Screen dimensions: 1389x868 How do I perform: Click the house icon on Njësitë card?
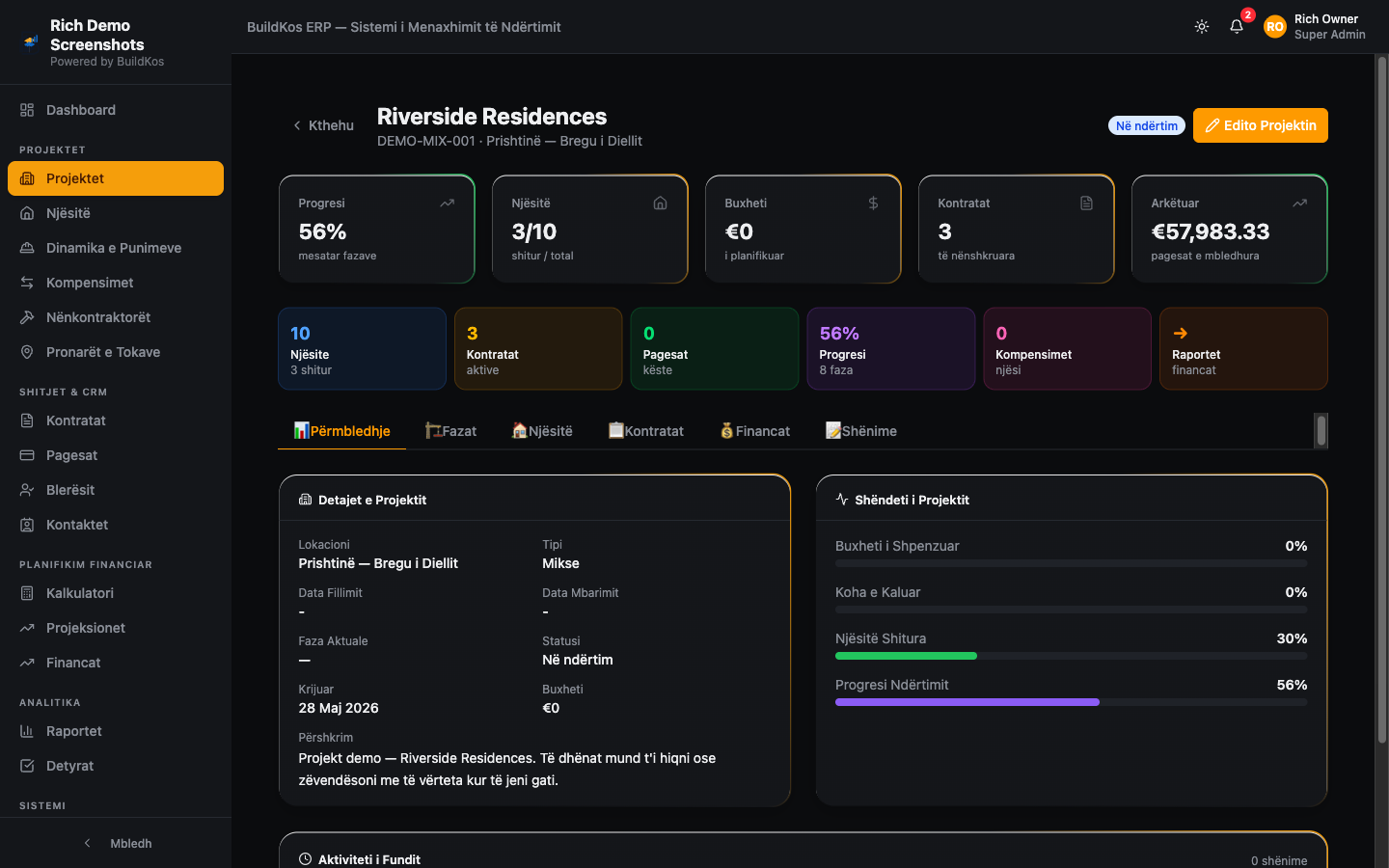tap(660, 203)
